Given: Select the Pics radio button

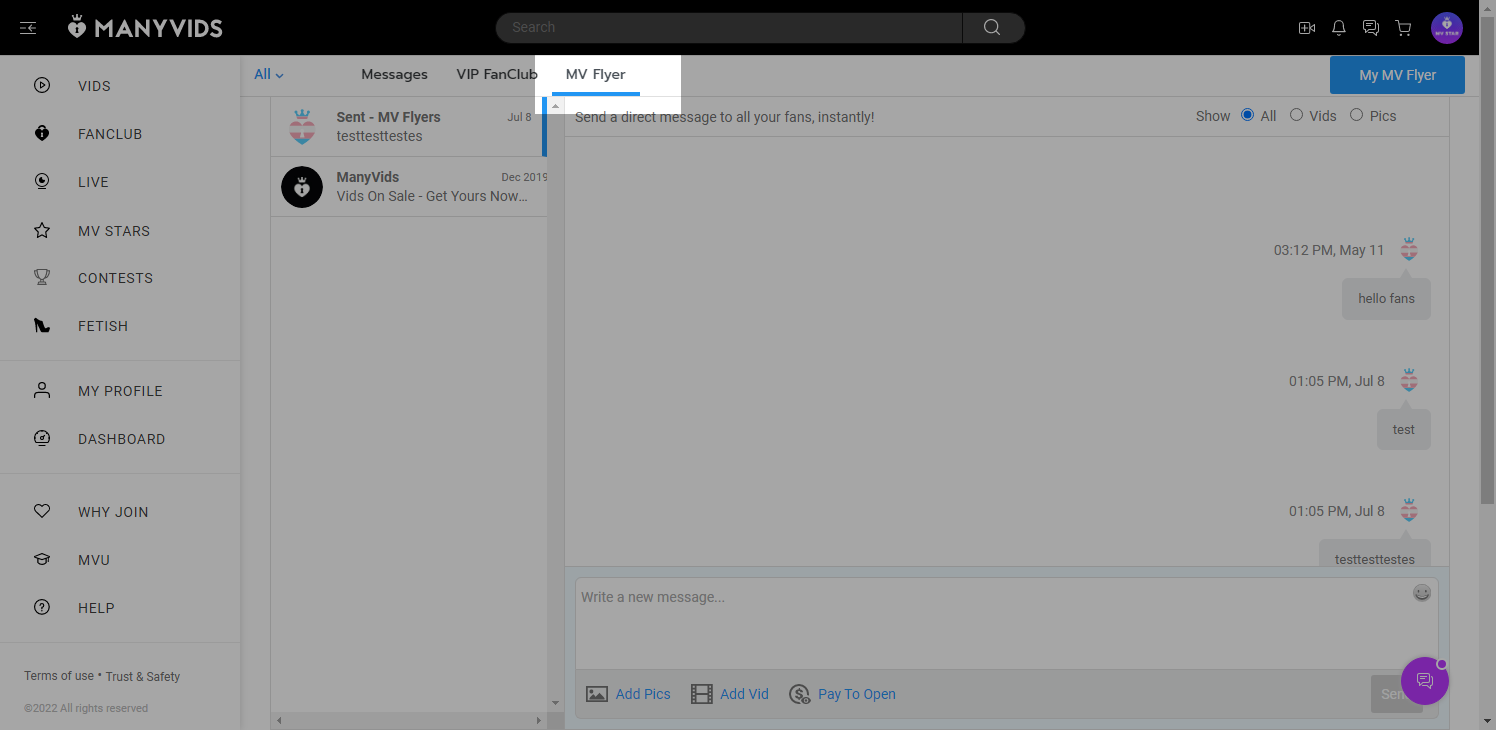Looking at the screenshot, I should [1356, 115].
